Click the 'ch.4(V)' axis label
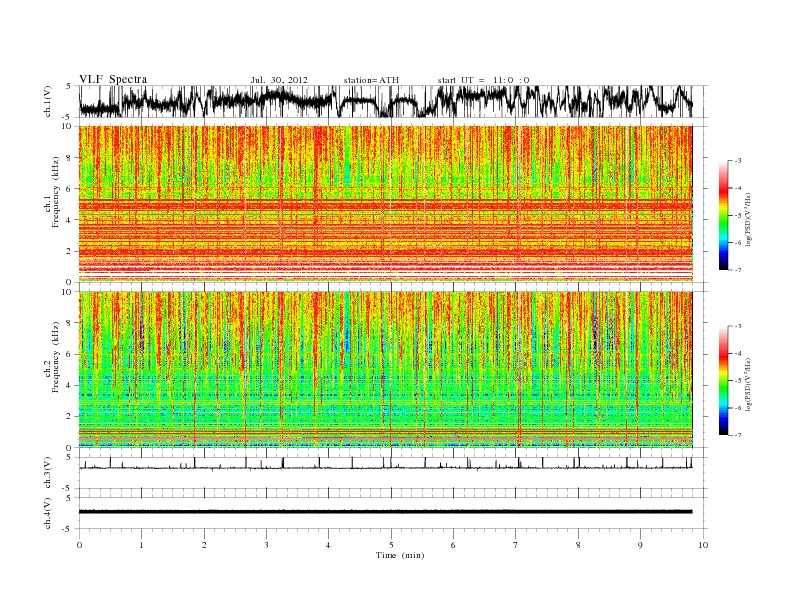The height and width of the screenshot is (612, 792). point(48,513)
